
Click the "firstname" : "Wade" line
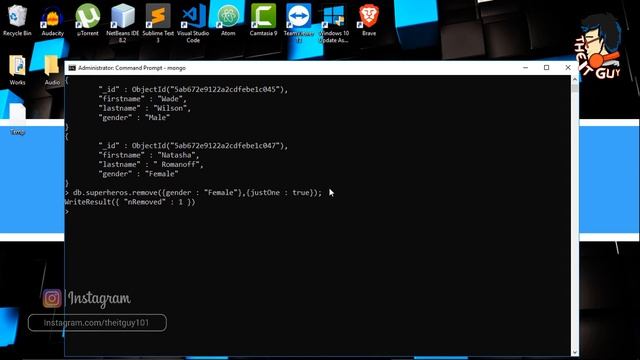[x=142, y=99]
